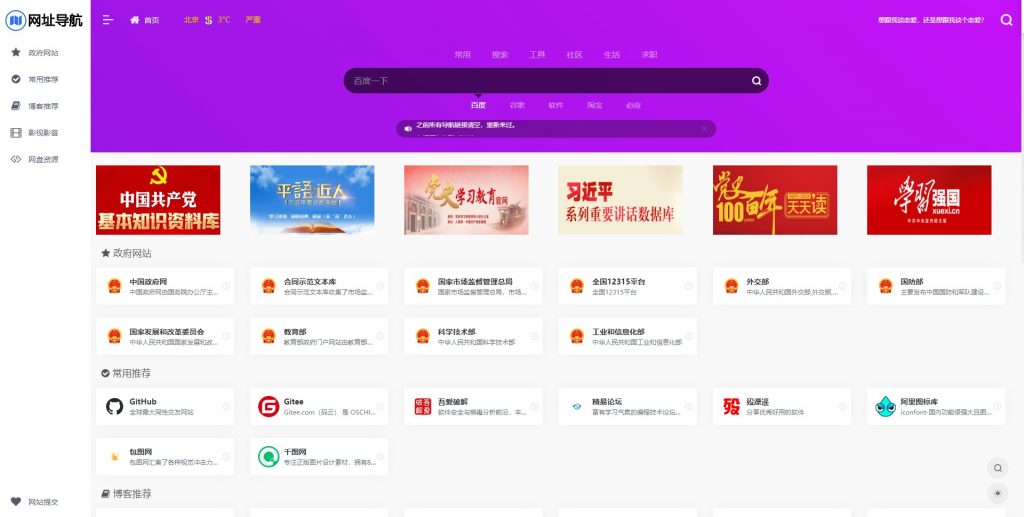The height and width of the screenshot is (517, 1024).
Task: Switch to the 生活 search category
Action: point(612,55)
